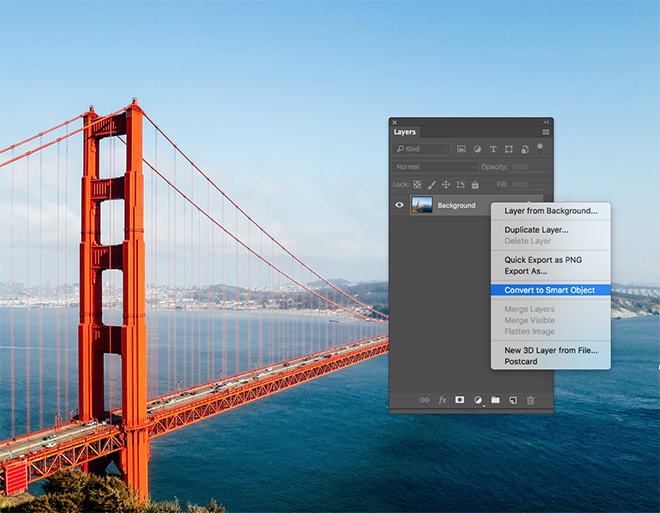This screenshot has height=513, width=660.
Task: Choose Convert to Smart Object
Action: [549, 290]
